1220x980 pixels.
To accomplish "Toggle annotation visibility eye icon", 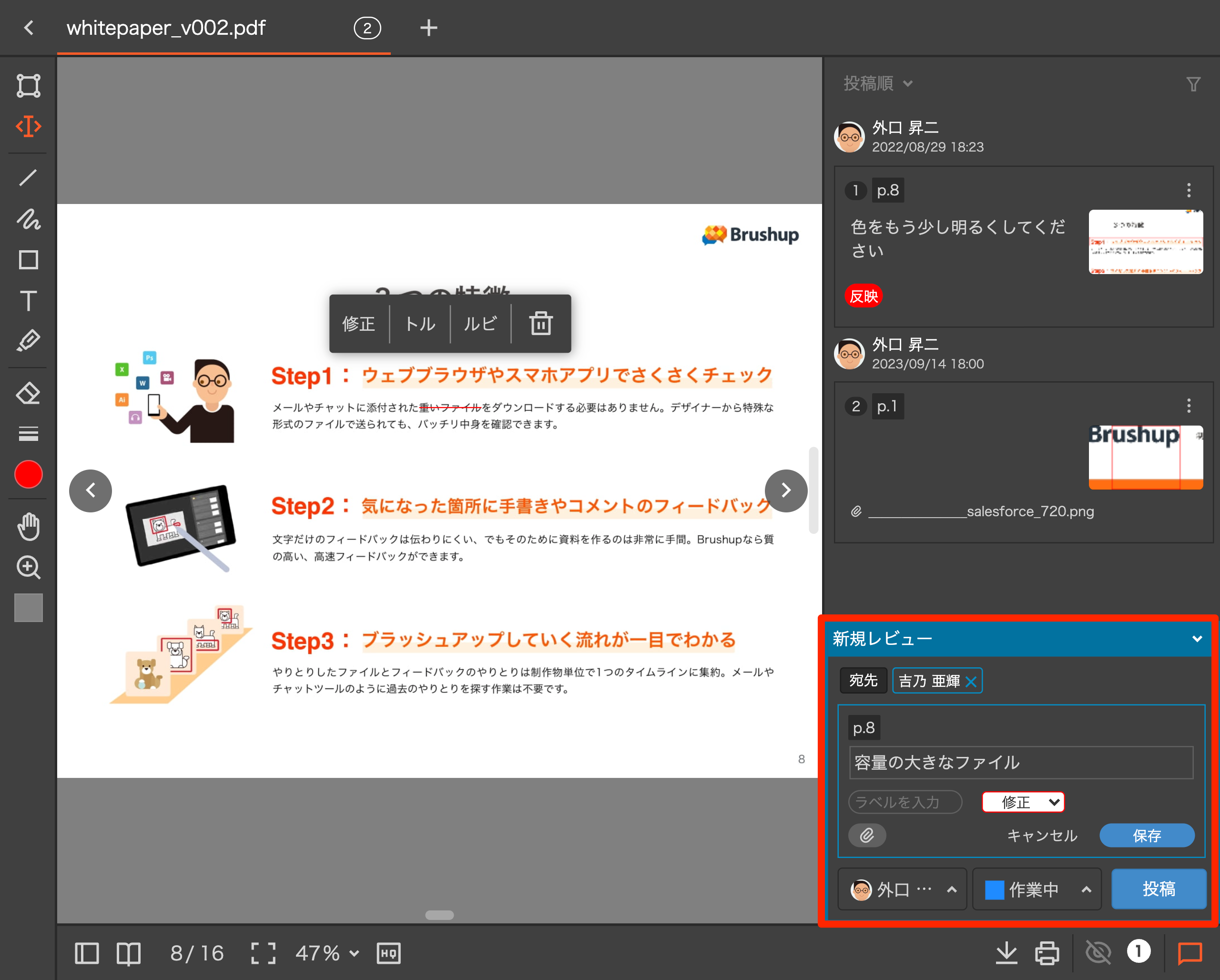I will [x=1098, y=953].
